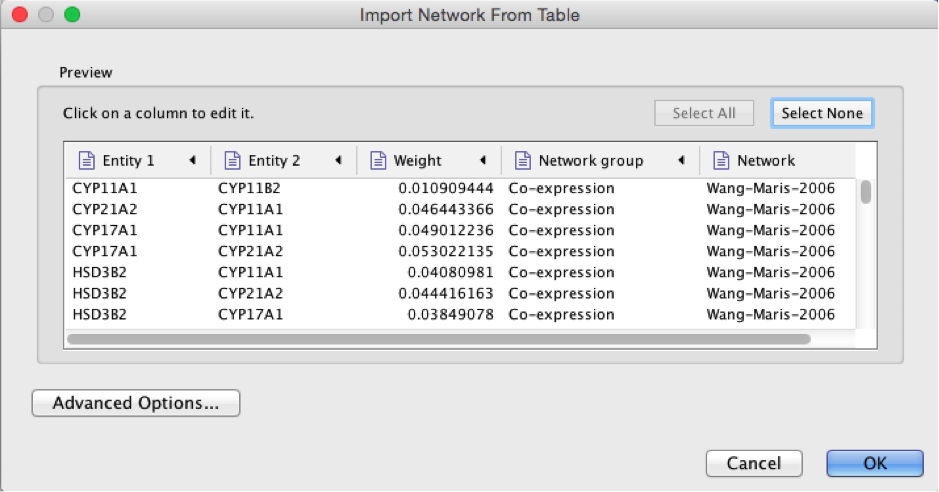This screenshot has height=492, width=939.
Task: Cancel the network import
Action: click(x=754, y=463)
